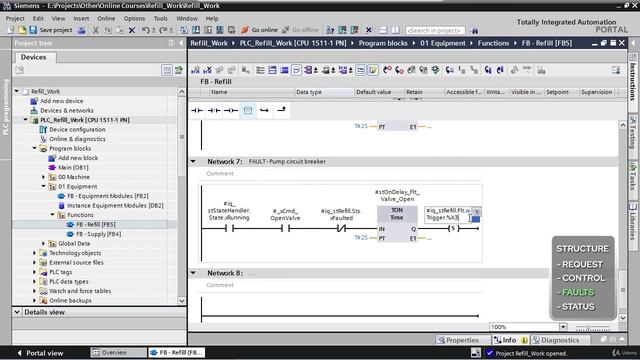Click the New project icon
This screenshot has height=360, width=640.
click(11, 30)
